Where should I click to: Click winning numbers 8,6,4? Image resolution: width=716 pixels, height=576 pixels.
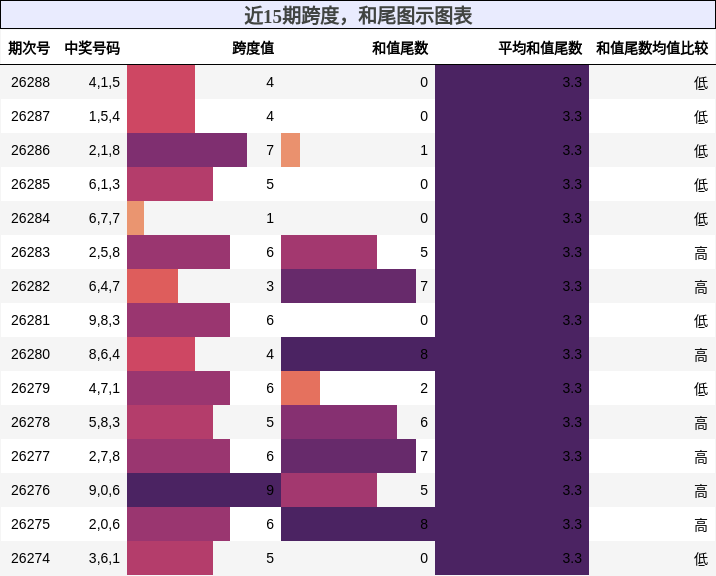point(104,354)
